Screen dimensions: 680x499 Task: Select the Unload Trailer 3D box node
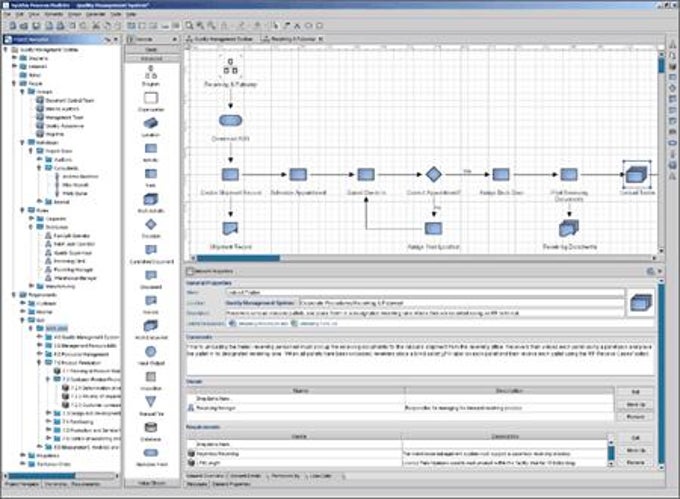click(x=637, y=174)
